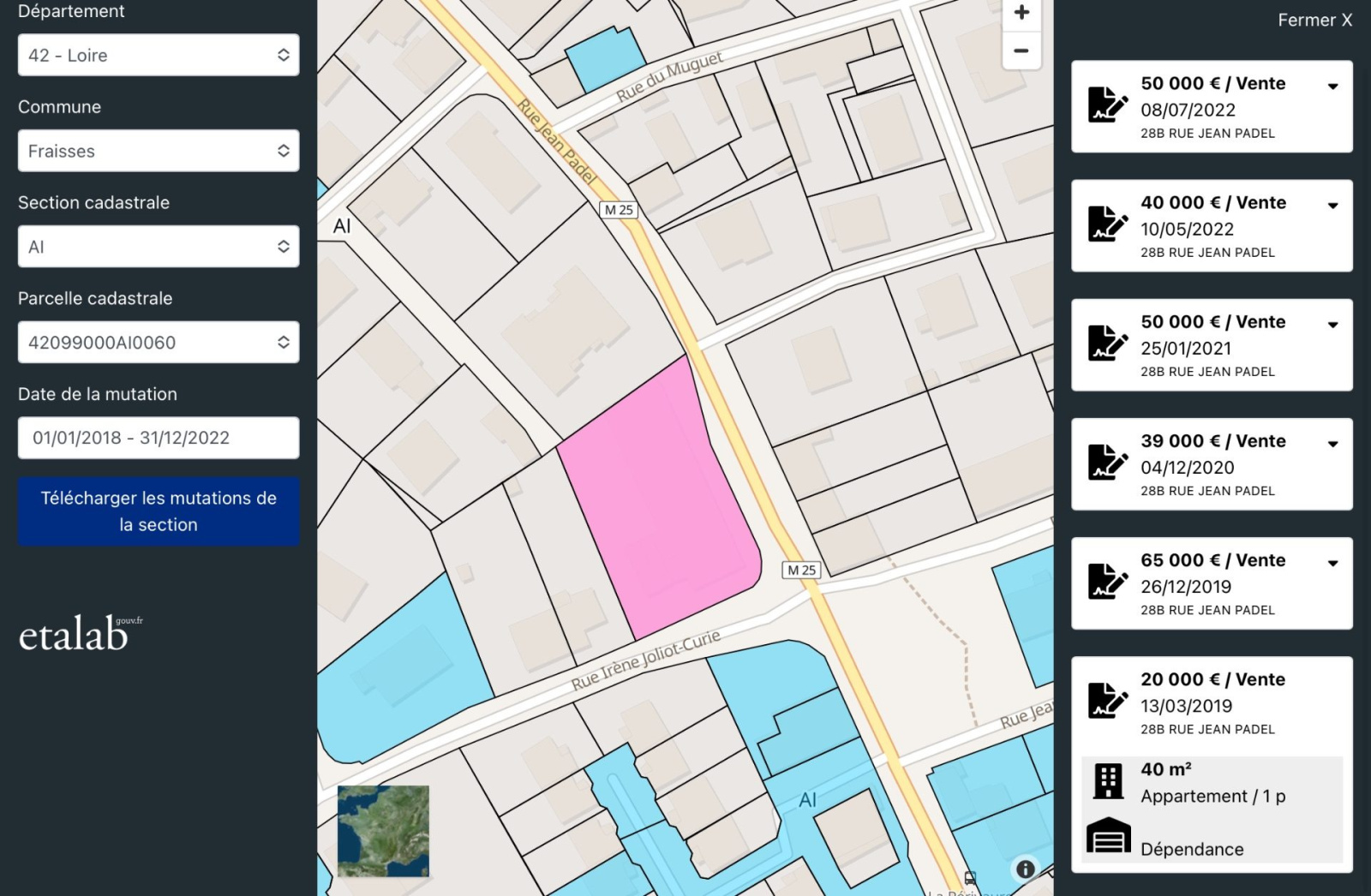Click the apartment building icon
This screenshot has height=896, width=1371.
[1108, 781]
